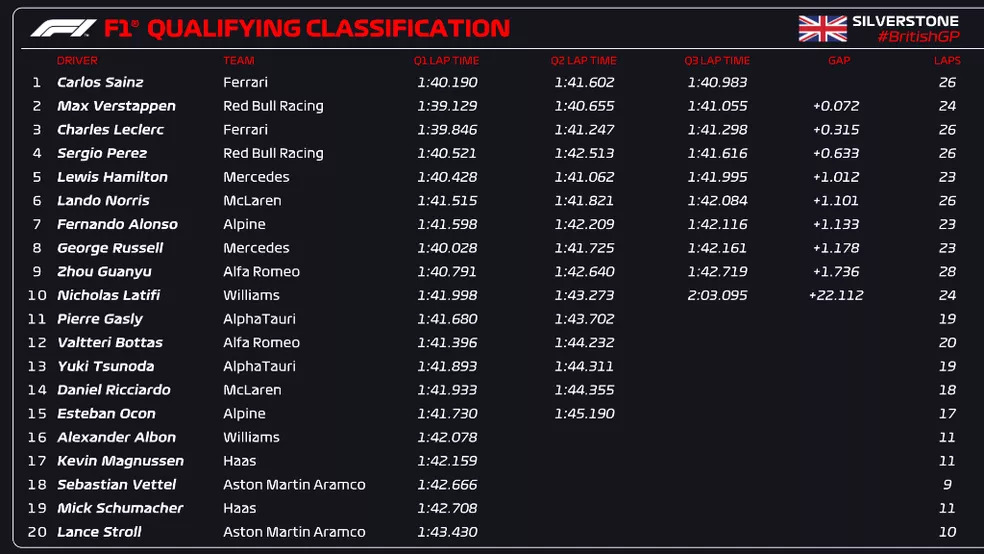Click the LAPS column header
This screenshot has width=984, height=554.
pos(947,60)
